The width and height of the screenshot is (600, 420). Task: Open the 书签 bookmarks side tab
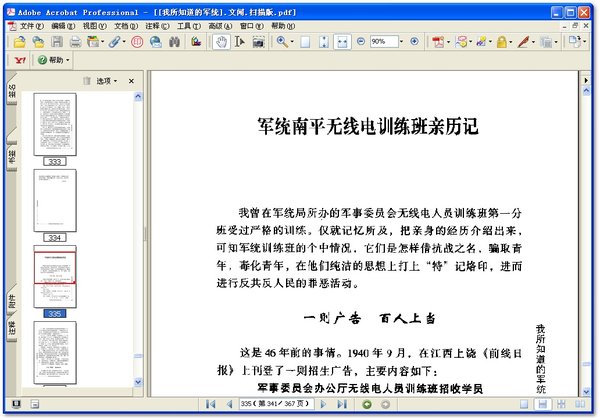tap(12, 156)
